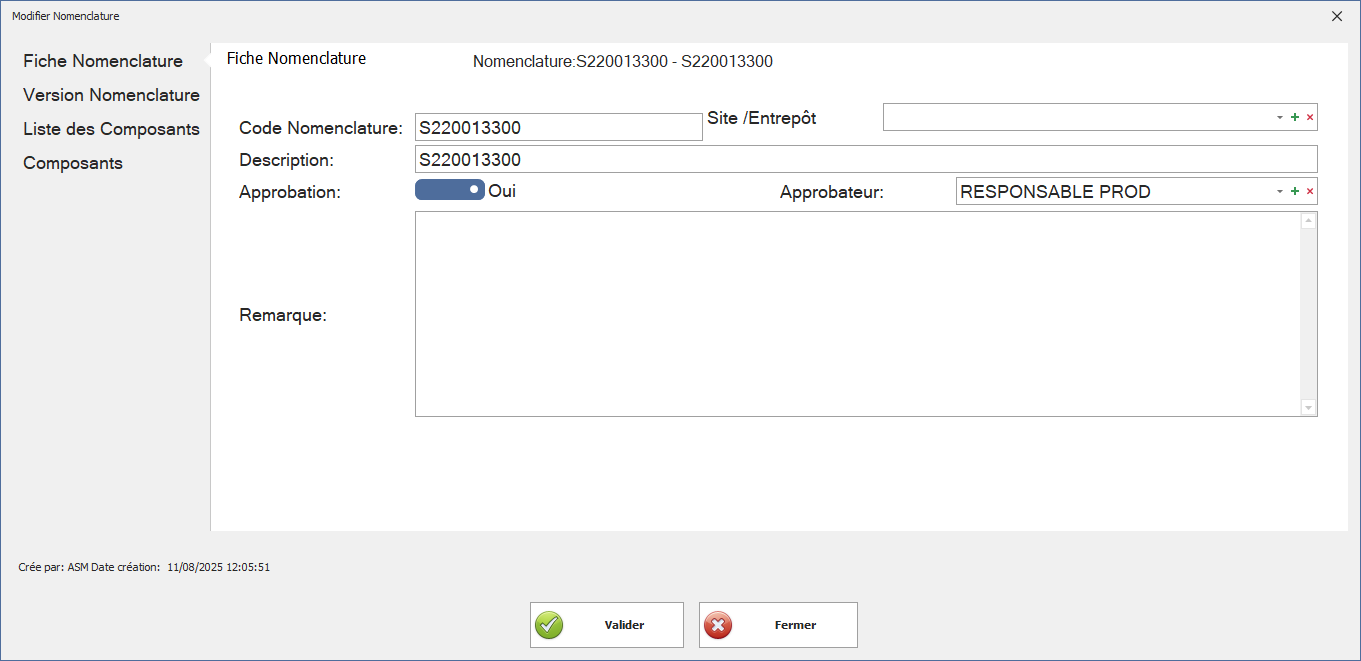The width and height of the screenshot is (1361, 661).
Task: Go to the Composants tab
Action: [x=73, y=163]
